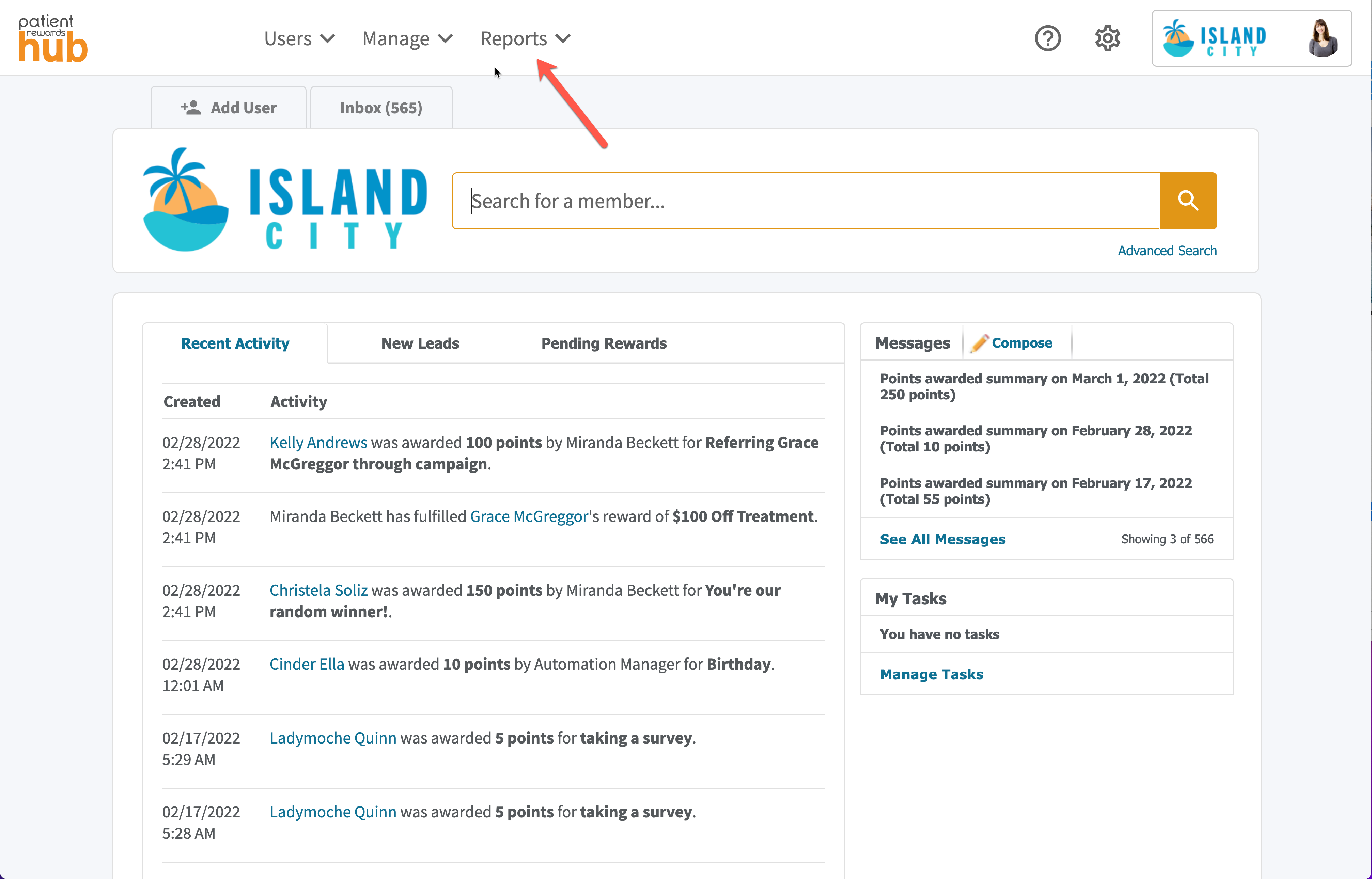Click the Compose pencil icon
1372x879 pixels.
pyautogui.click(x=979, y=343)
